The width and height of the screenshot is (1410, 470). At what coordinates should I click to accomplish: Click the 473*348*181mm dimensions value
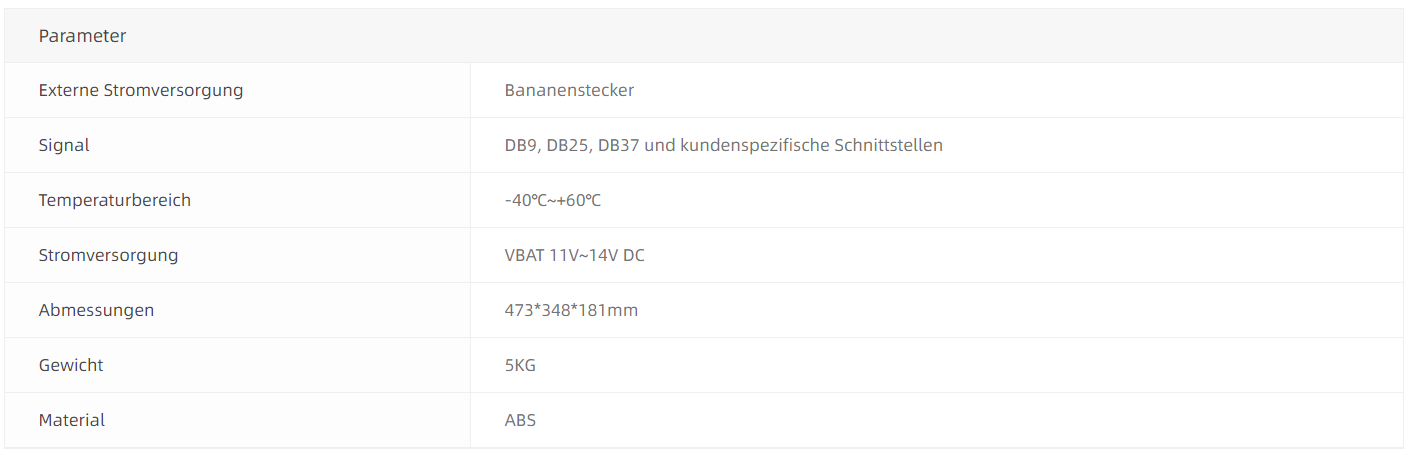click(571, 310)
